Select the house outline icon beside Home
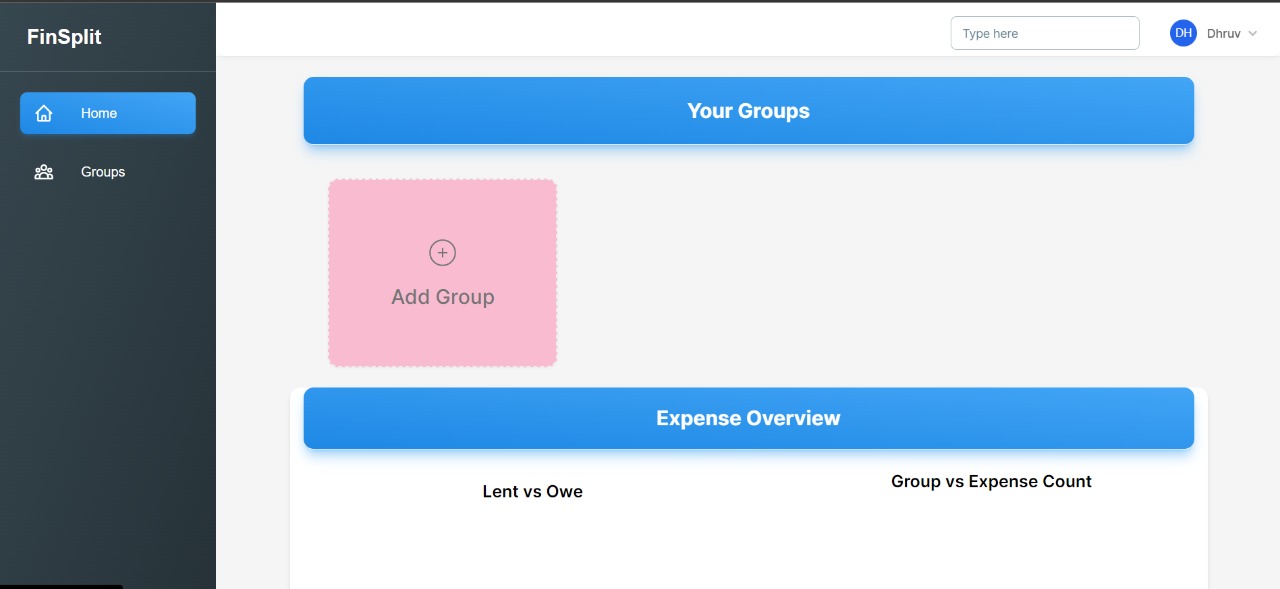1280x589 pixels. click(44, 113)
